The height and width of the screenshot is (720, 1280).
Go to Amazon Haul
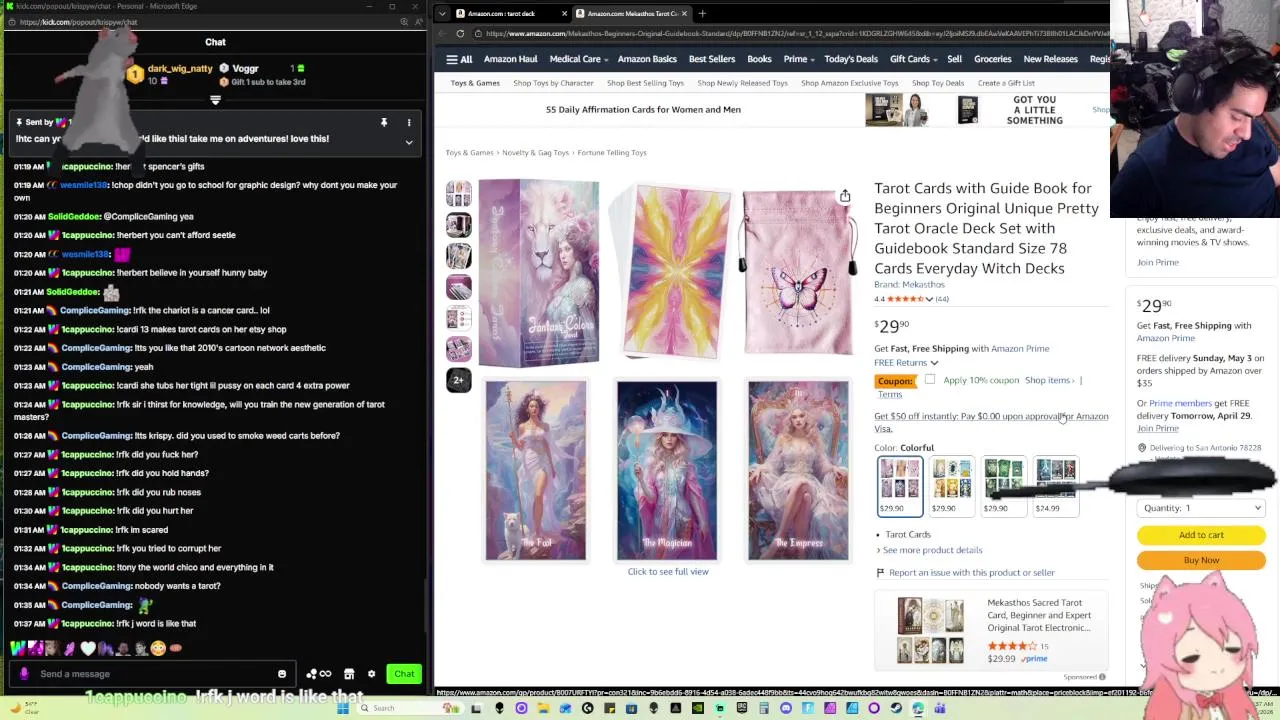(x=510, y=59)
